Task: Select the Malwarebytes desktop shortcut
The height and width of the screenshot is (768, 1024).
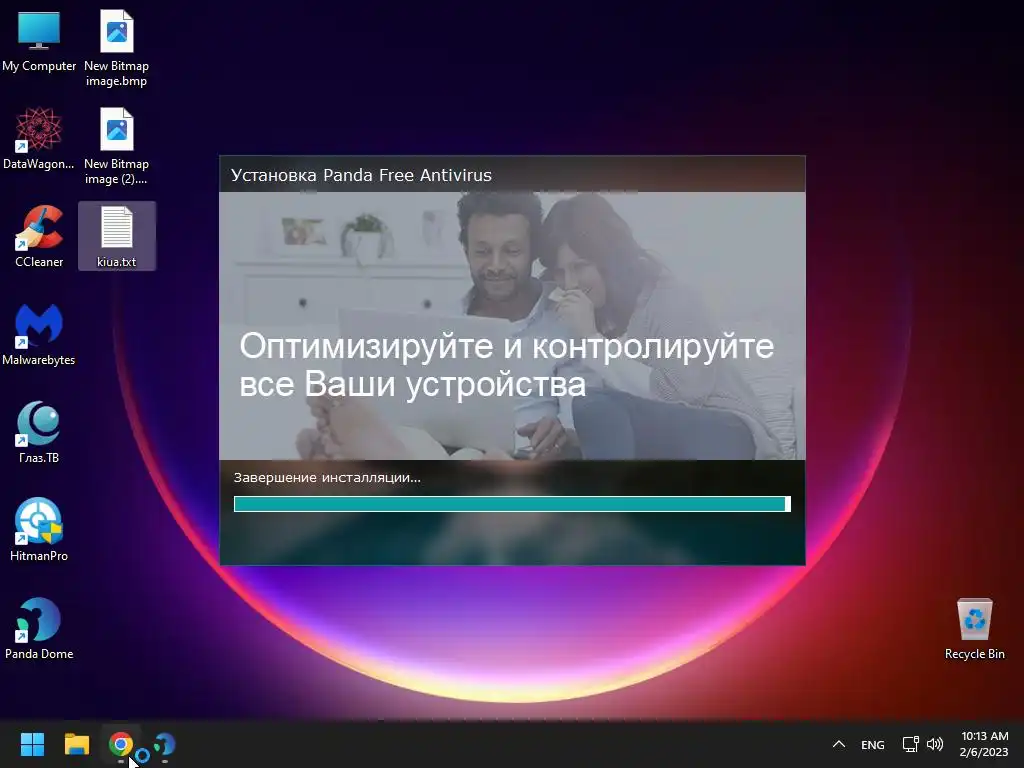Action: pyautogui.click(x=39, y=334)
